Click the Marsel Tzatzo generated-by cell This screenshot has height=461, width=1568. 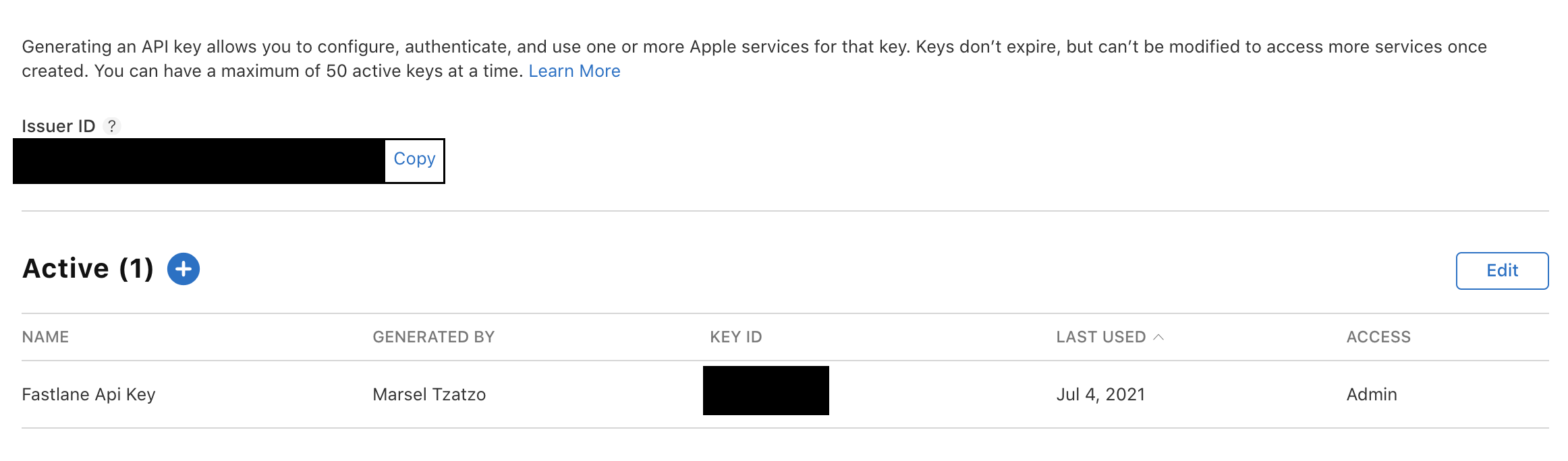428,394
